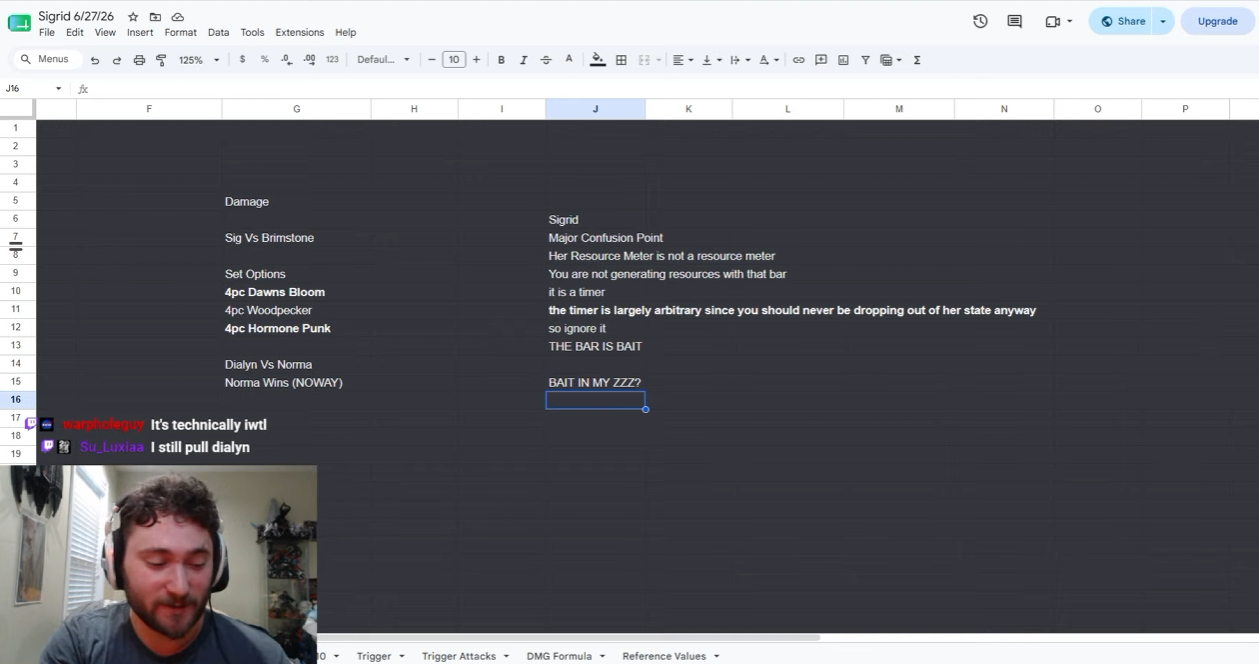Image resolution: width=1259 pixels, height=664 pixels.
Task: Open Meet call options arrow
Action: pos(1070,21)
